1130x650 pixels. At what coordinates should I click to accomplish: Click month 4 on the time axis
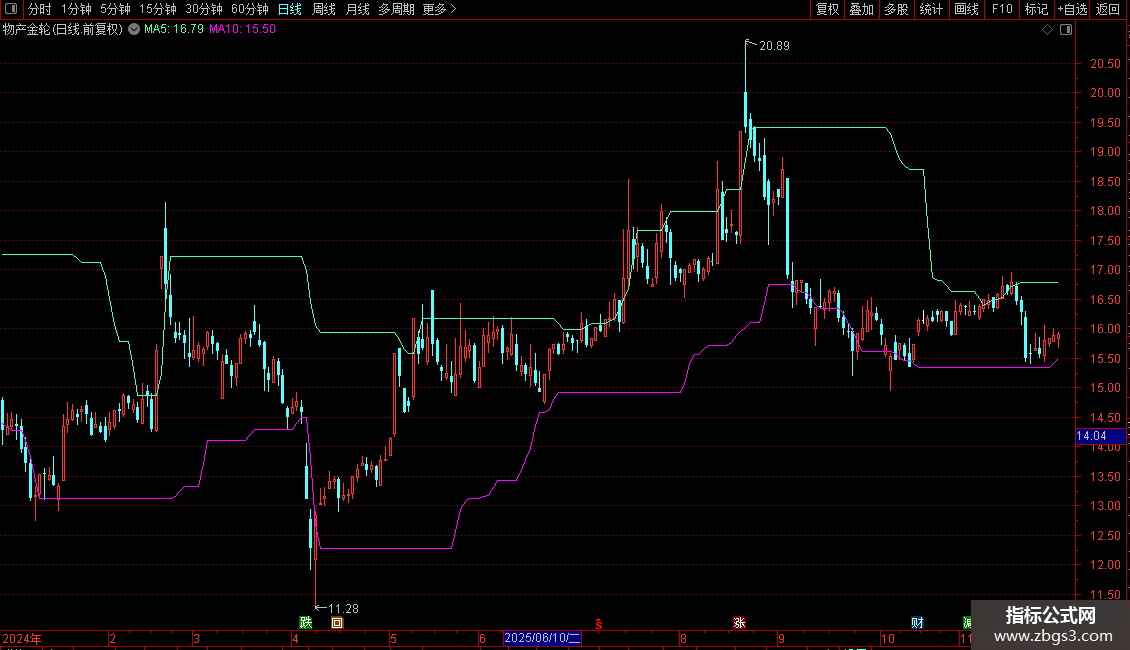pyautogui.click(x=295, y=638)
